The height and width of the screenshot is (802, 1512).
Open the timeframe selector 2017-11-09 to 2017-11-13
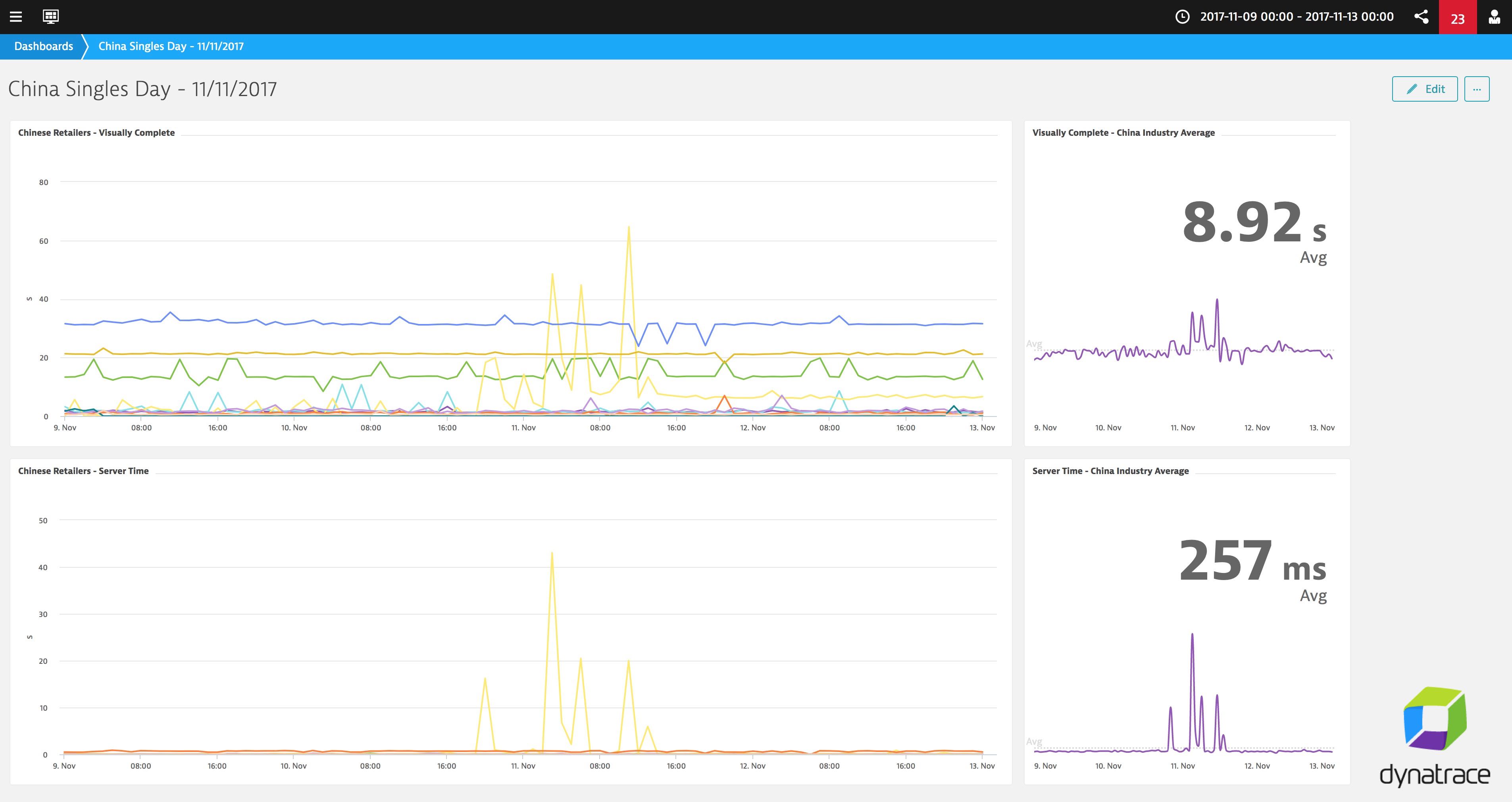tap(1297, 16)
